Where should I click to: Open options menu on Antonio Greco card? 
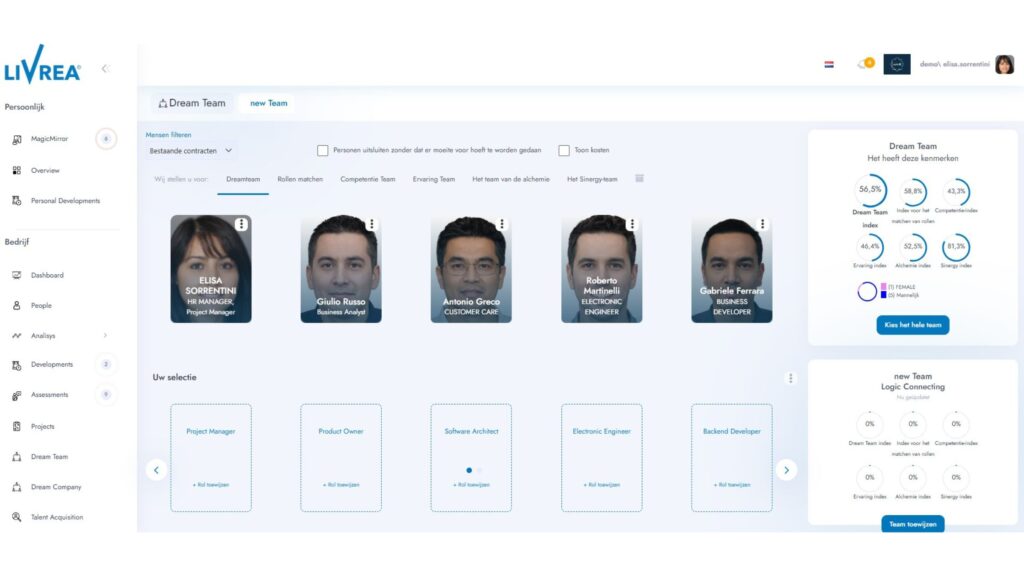click(502, 224)
